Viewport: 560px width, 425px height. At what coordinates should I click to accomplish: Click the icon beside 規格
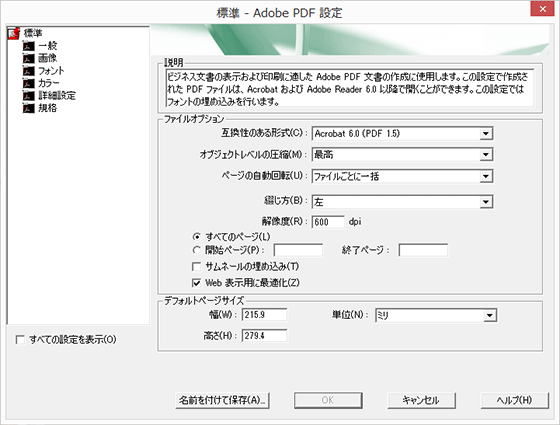click(29, 108)
